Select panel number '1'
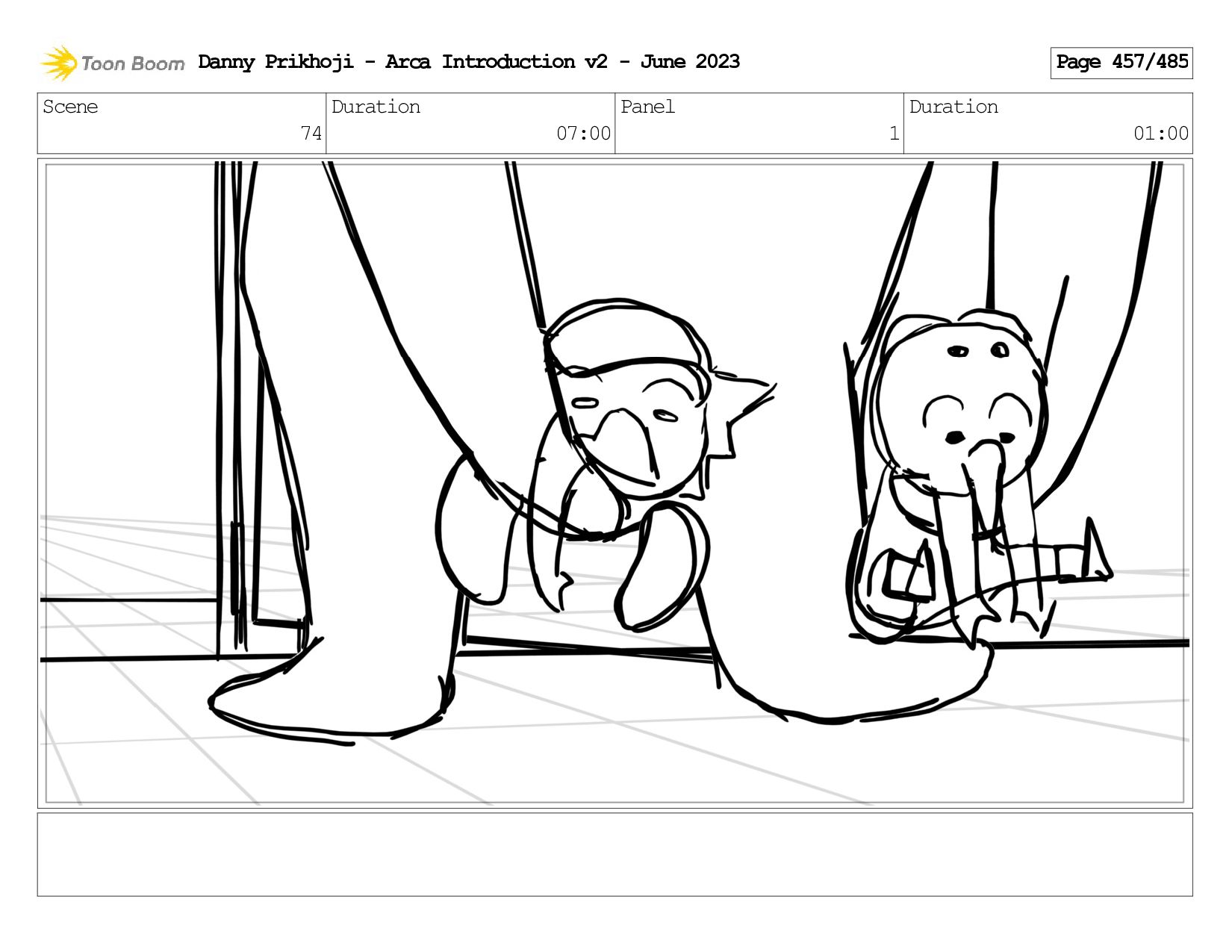Viewport: 1232px width, 952px height. coord(894,134)
